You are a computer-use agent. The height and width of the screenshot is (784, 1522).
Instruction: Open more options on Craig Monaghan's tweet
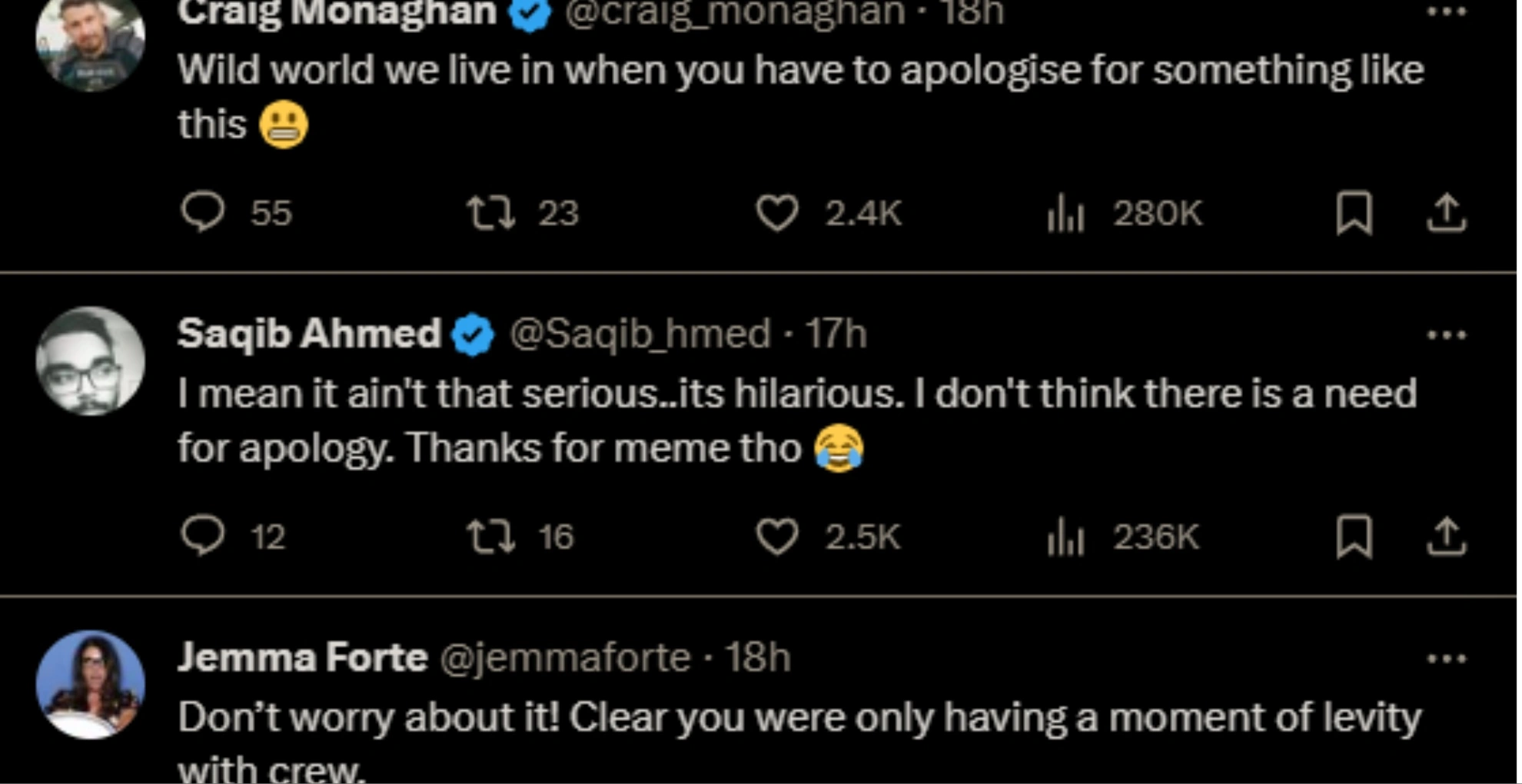(1447, 12)
